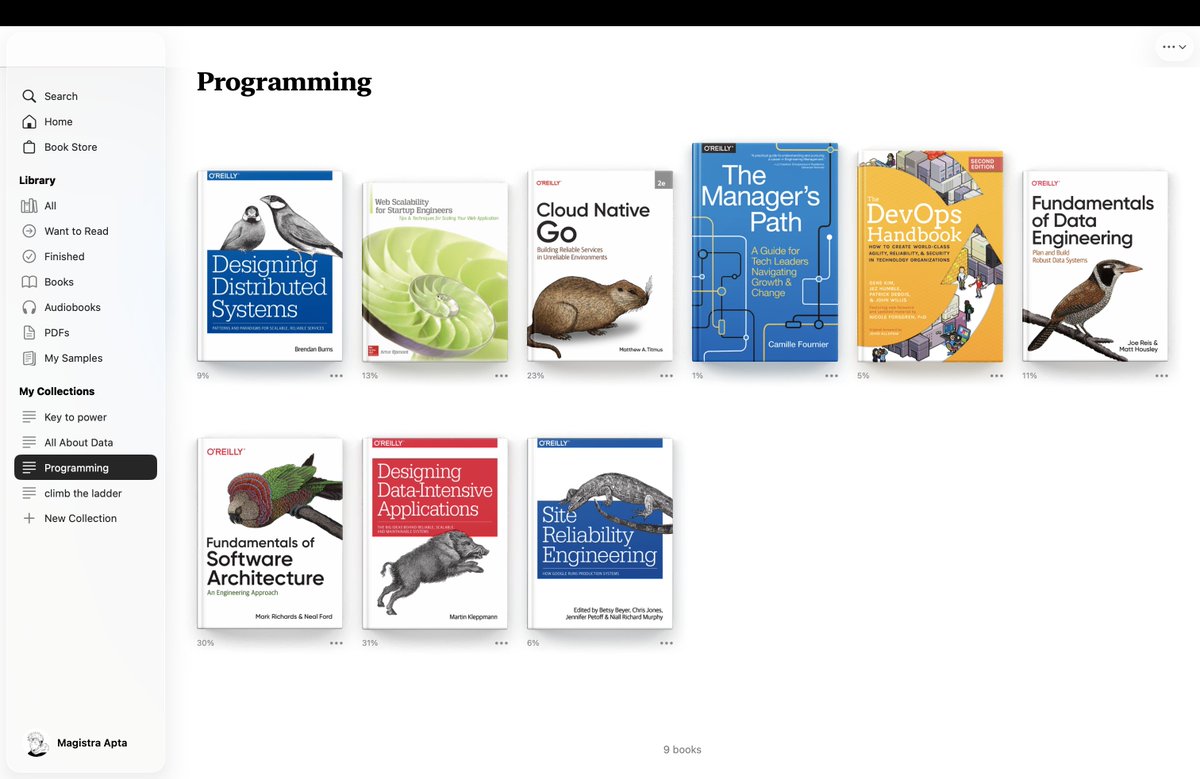
Task: Click the 31% progress under Data-Intensive Applications
Action: click(x=370, y=643)
